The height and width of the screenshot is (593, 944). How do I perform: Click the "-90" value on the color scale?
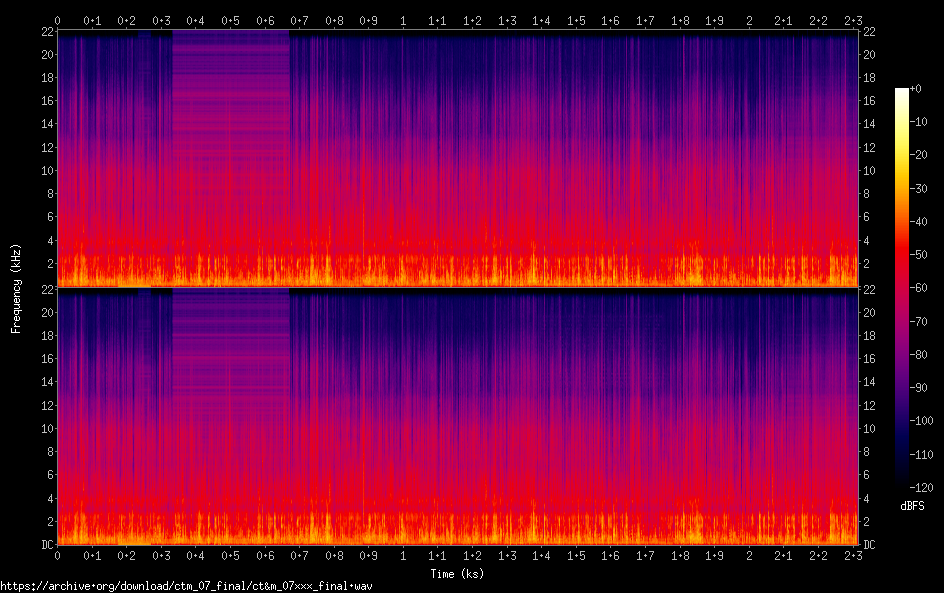(919, 388)
